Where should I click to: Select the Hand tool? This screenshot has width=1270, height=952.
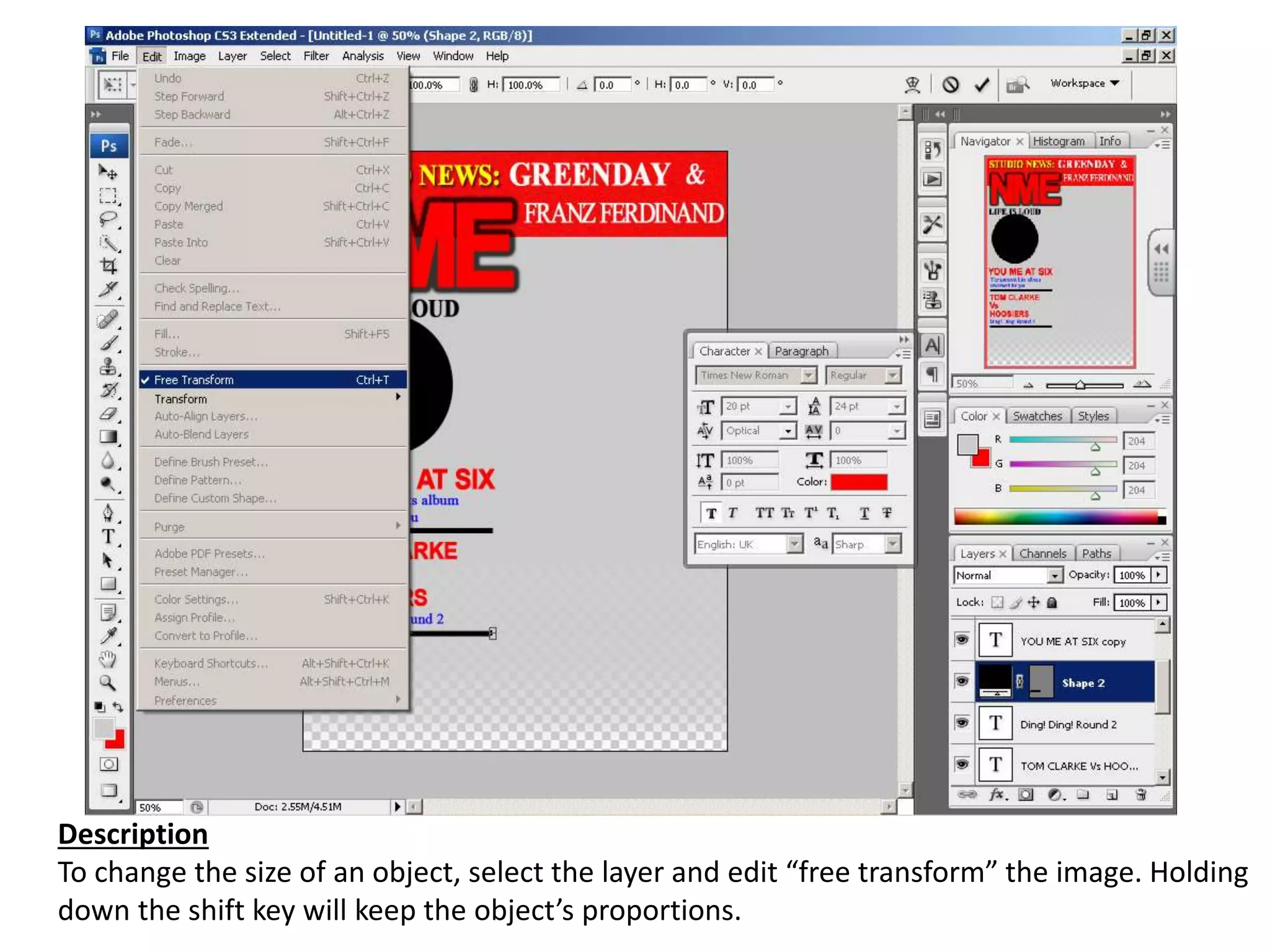[108, 659]
